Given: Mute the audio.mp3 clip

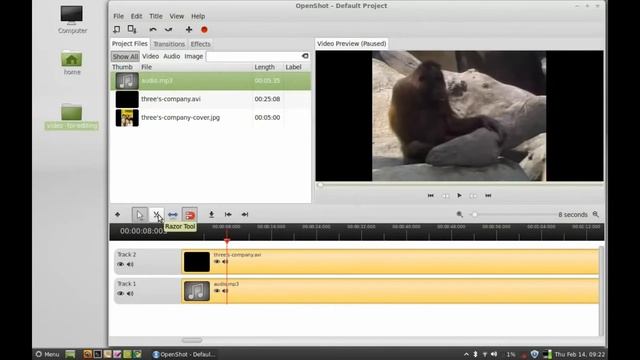Looking at the screenshot, I should [225, 291].
